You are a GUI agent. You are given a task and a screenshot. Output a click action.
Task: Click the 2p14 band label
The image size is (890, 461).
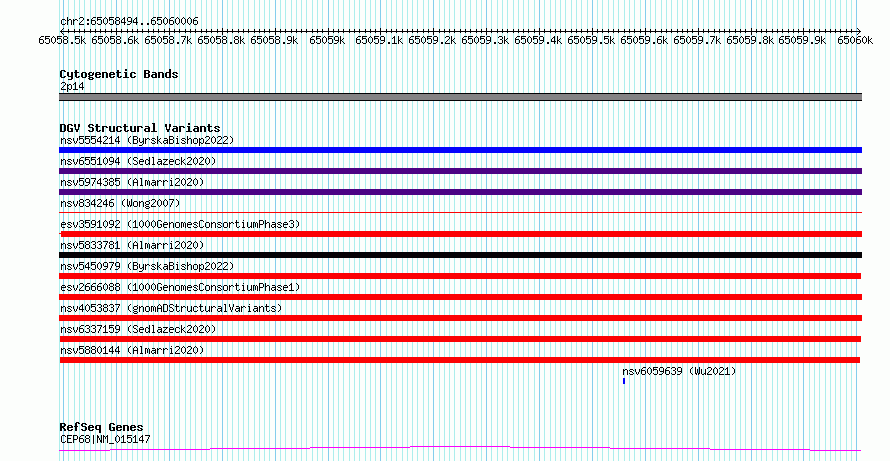(72, 87)
